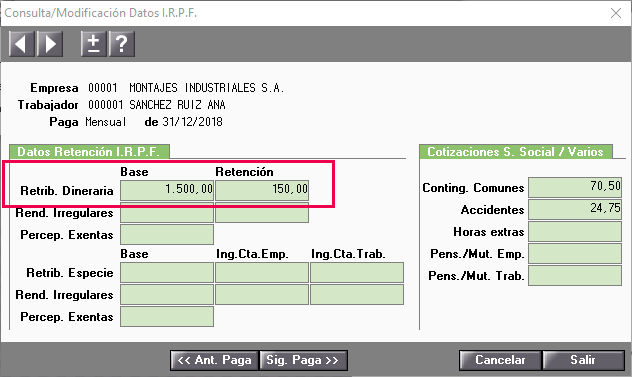Click first Rend. Irregulares Retención field
The height and width of the screenshot is (377, 632).
point(262,212)
